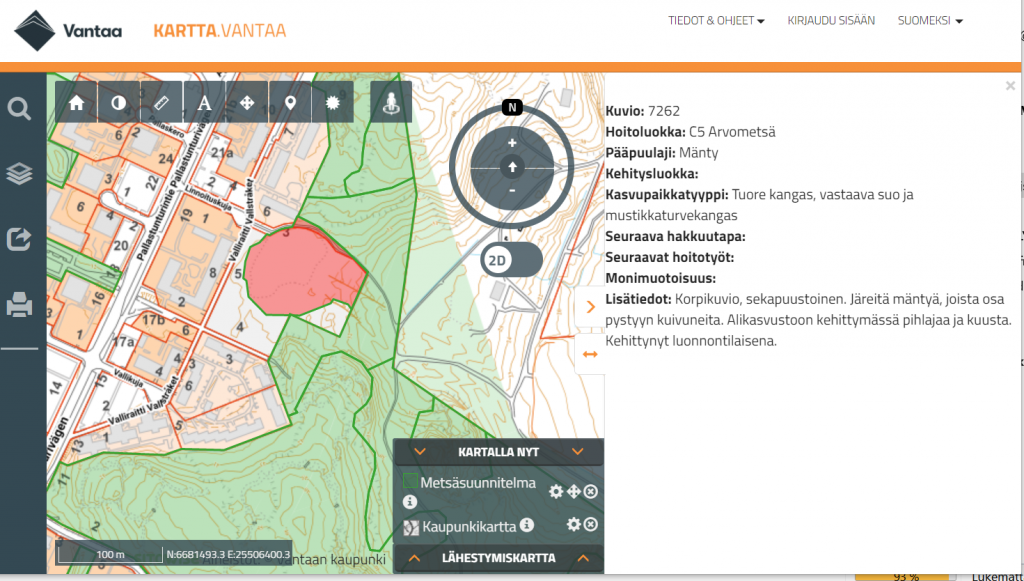1024x581 pixels.
Task: Select the location pin marker tool
Action: 290,102
